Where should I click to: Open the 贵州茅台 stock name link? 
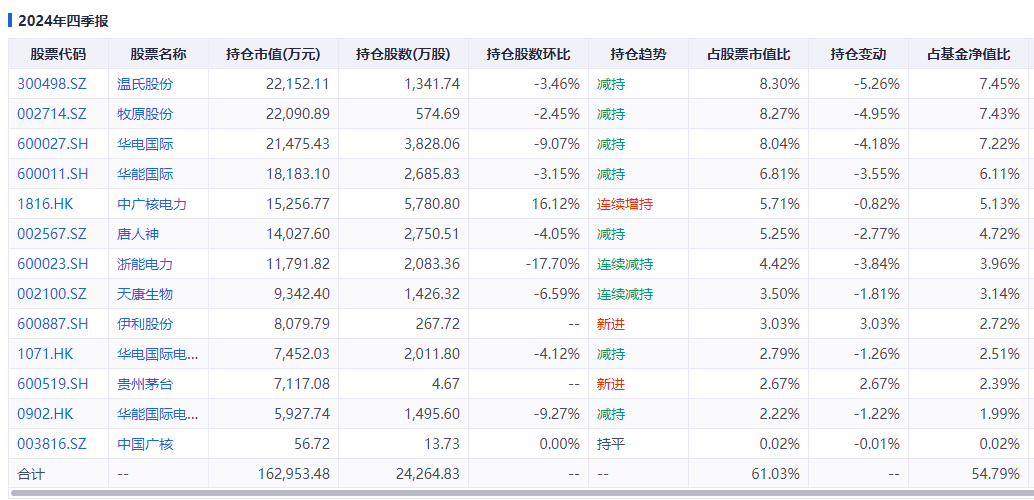(x=145, y=385)
